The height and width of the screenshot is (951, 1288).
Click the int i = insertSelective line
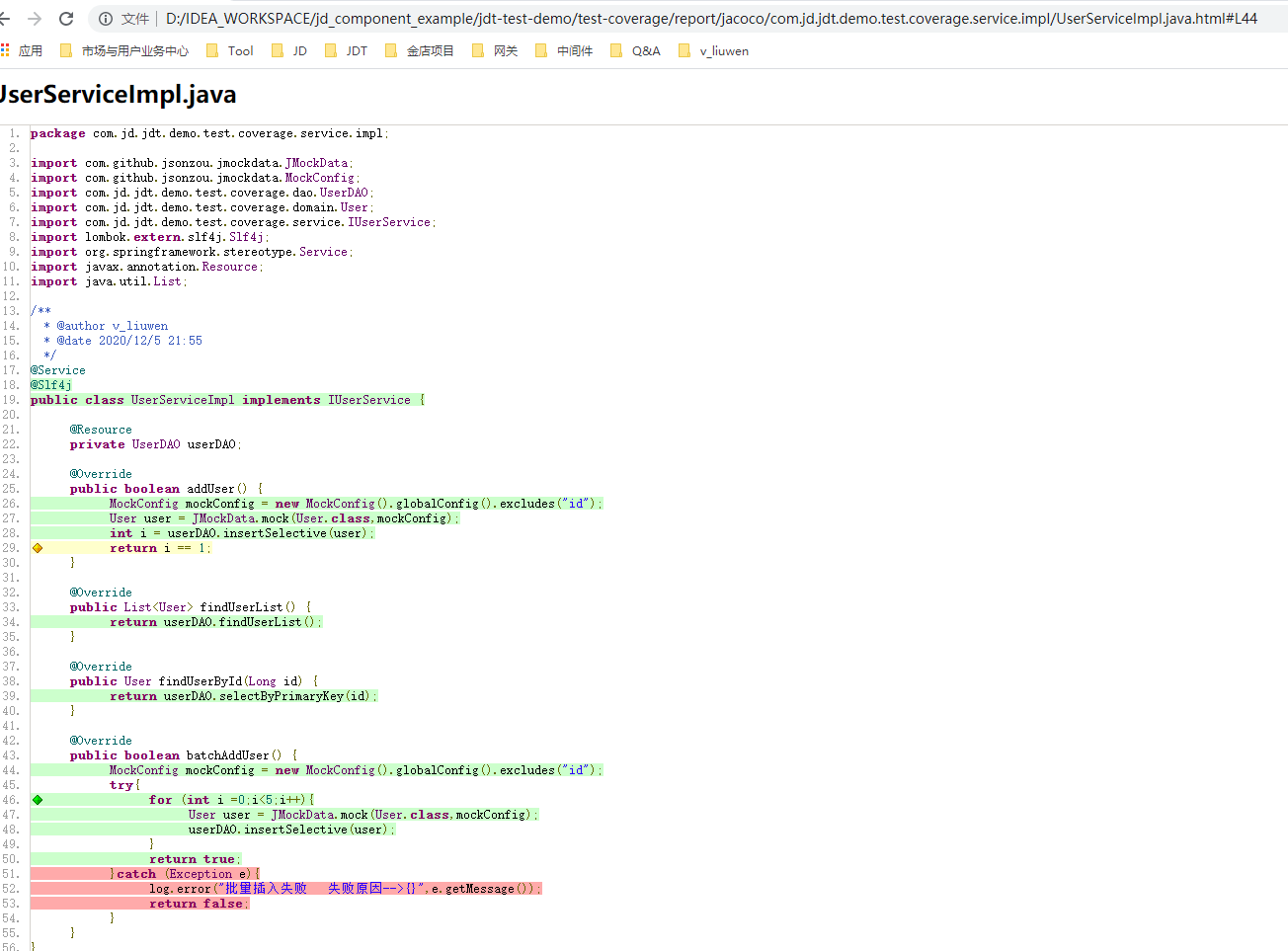point(243,533)
